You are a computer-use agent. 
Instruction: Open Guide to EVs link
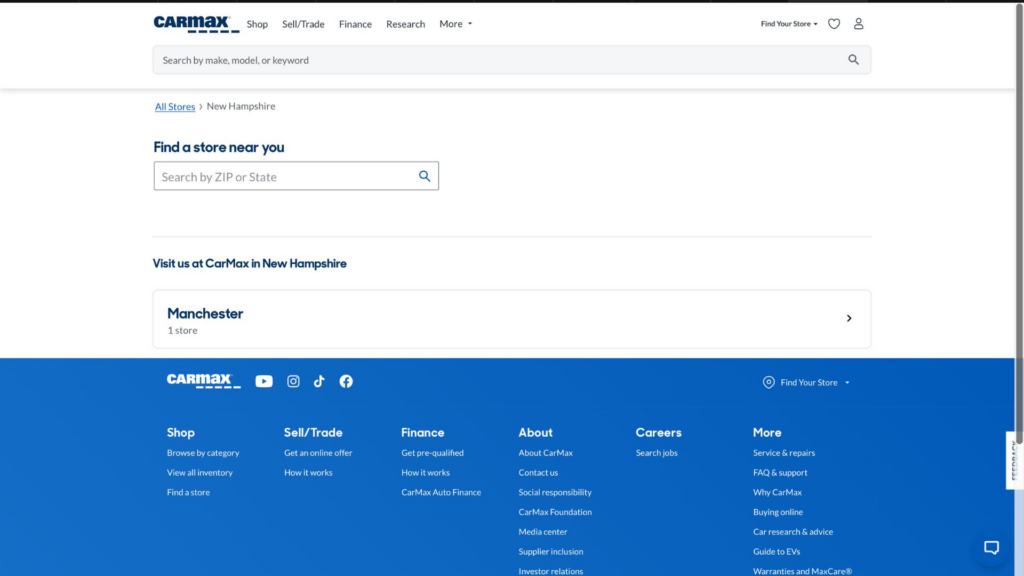(776, 551)
